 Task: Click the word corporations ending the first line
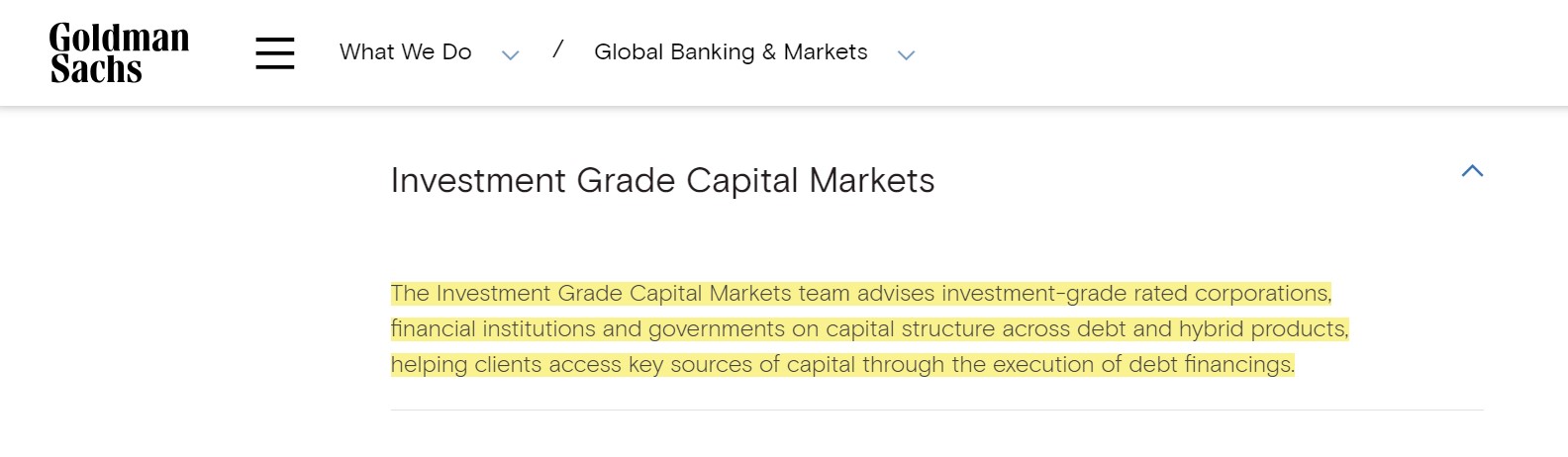[1263, 294]
